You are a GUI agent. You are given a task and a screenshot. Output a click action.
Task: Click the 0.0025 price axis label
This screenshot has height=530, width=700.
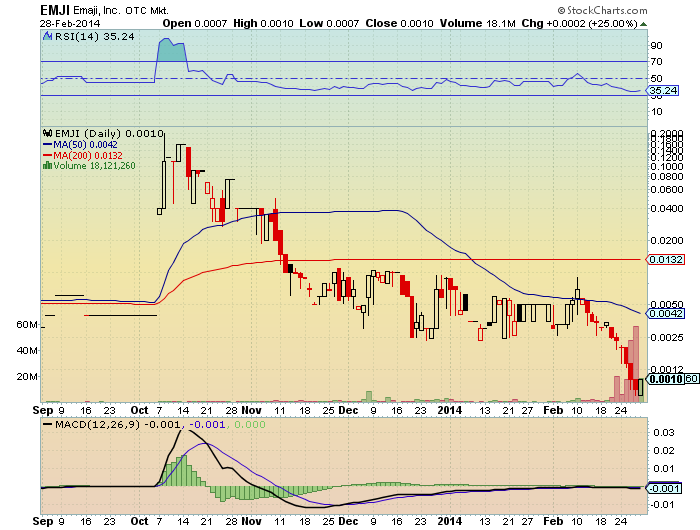667,338
